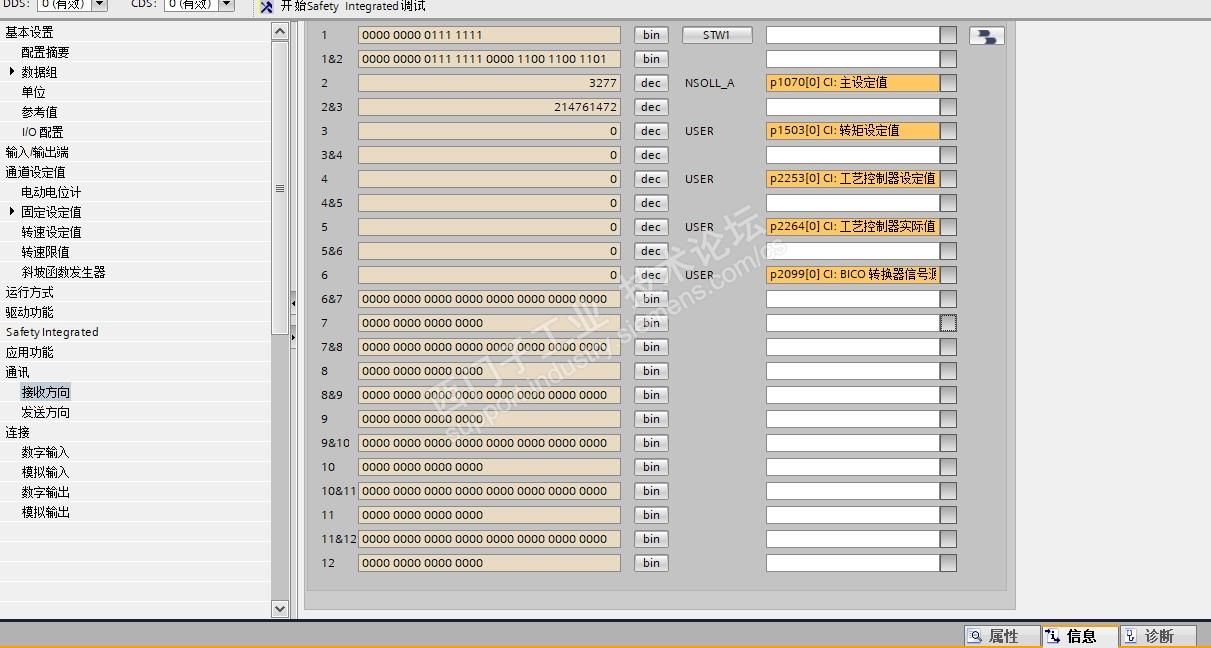Click the interconnection icon beside STW1 row
This screenshot has width=1211, height=648.
(986, 36)
